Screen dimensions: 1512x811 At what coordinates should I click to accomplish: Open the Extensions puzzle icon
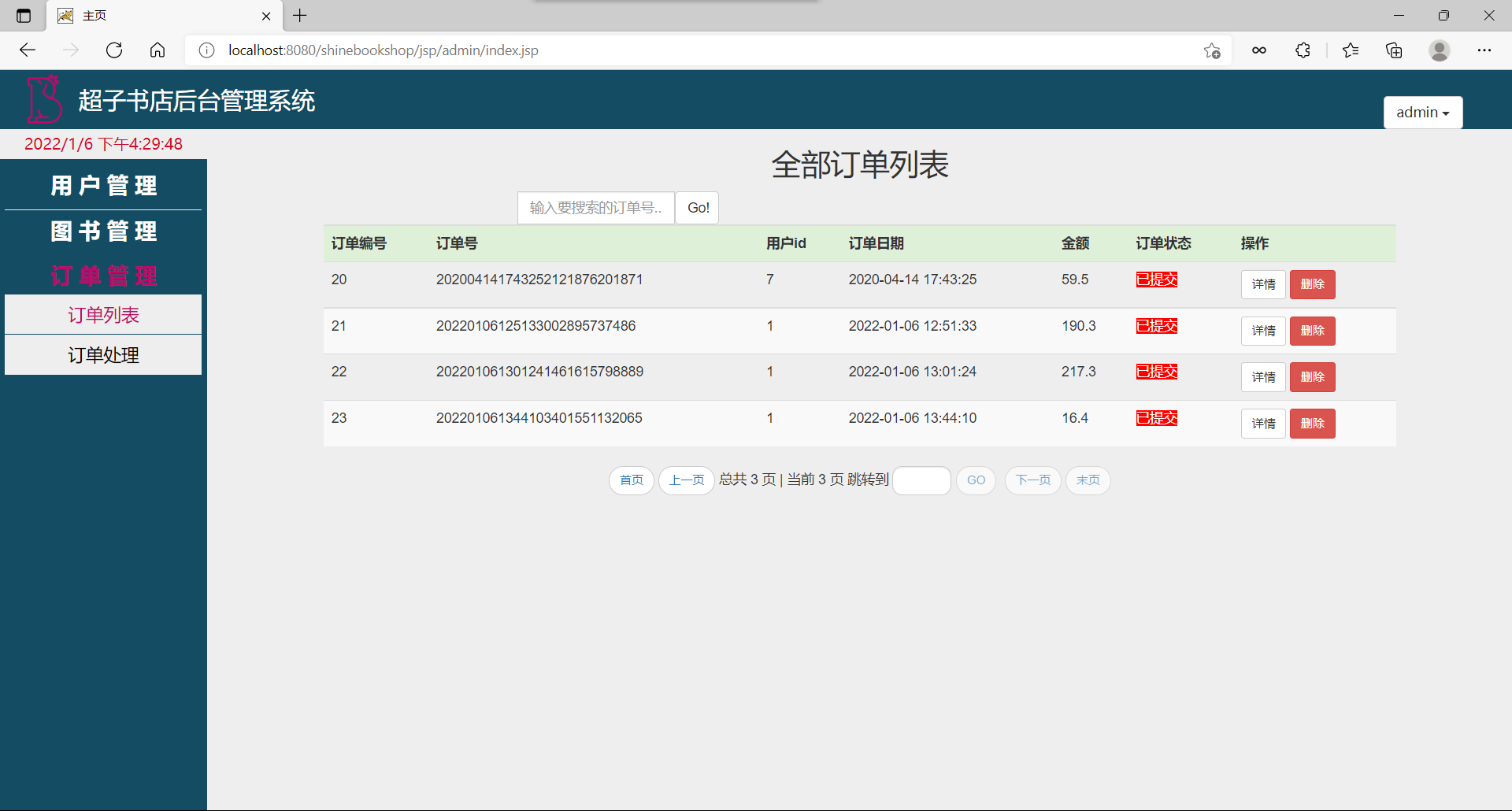pyautogui.click(x=1303, y=50)
